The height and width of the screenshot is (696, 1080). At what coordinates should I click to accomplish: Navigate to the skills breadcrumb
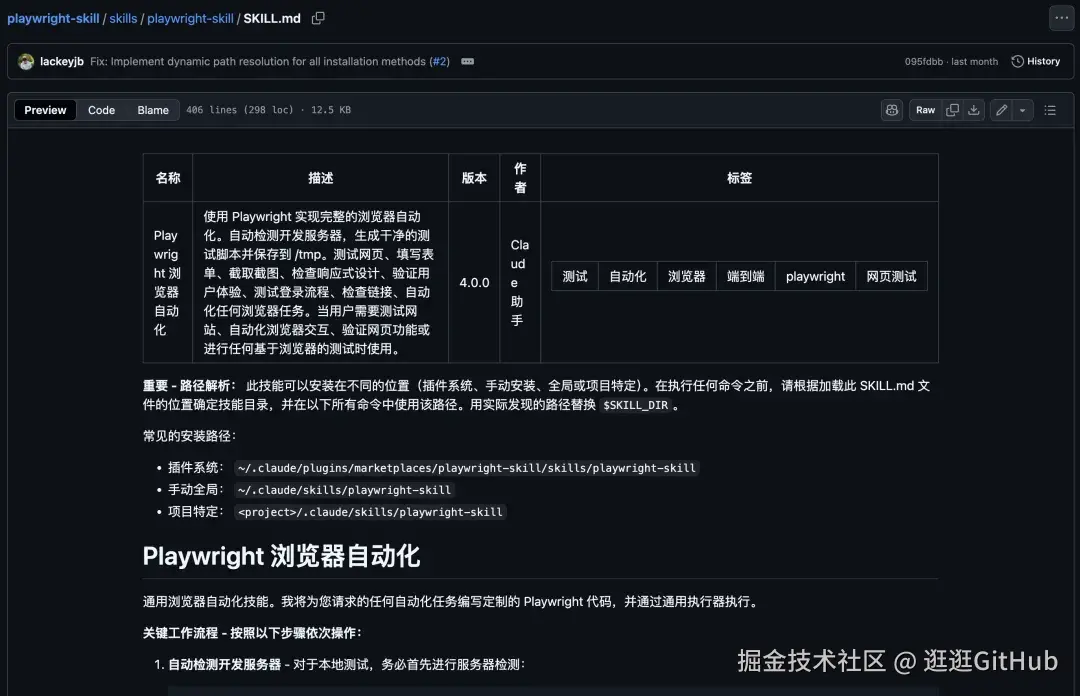123,18
